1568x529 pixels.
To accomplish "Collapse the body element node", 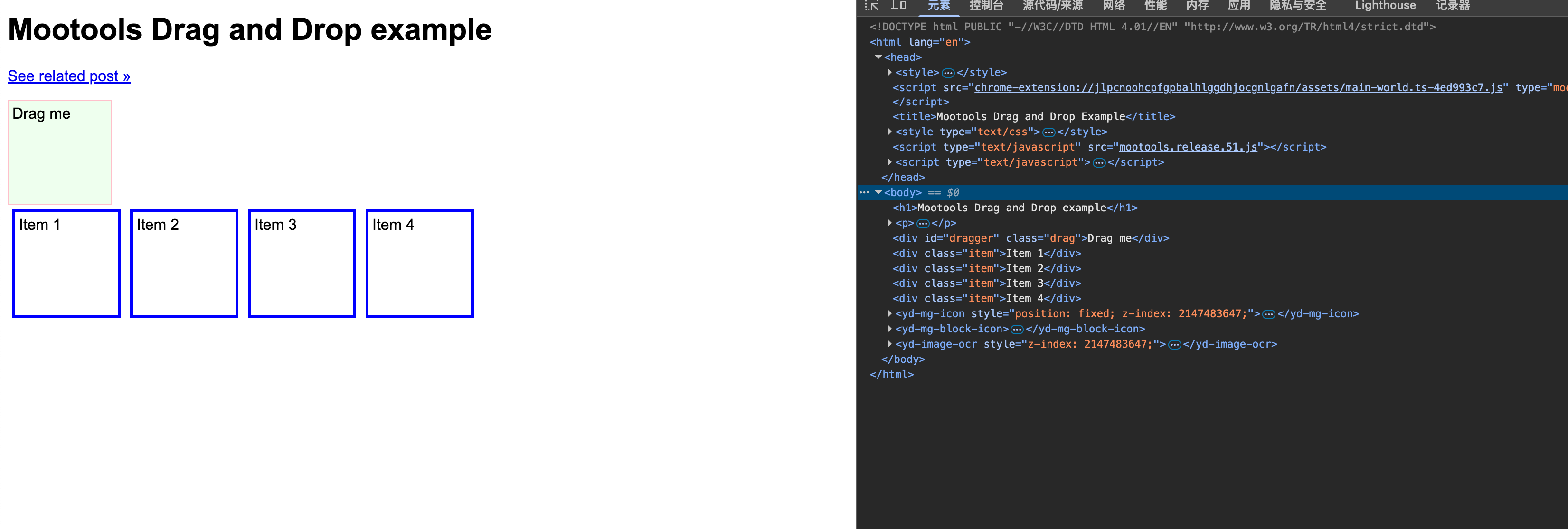I will tap(878, 192).
